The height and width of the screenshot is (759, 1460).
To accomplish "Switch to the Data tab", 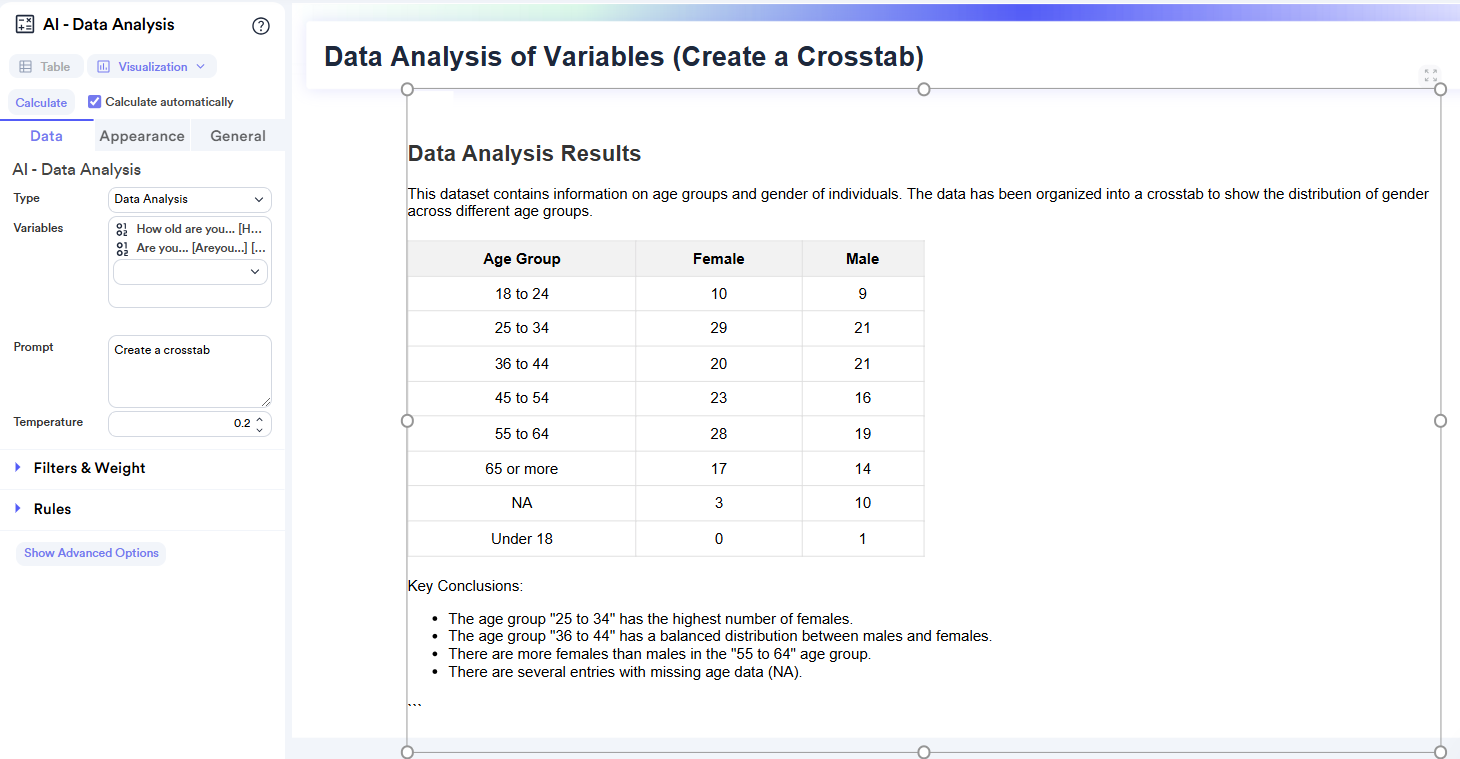I will point(46,136).
